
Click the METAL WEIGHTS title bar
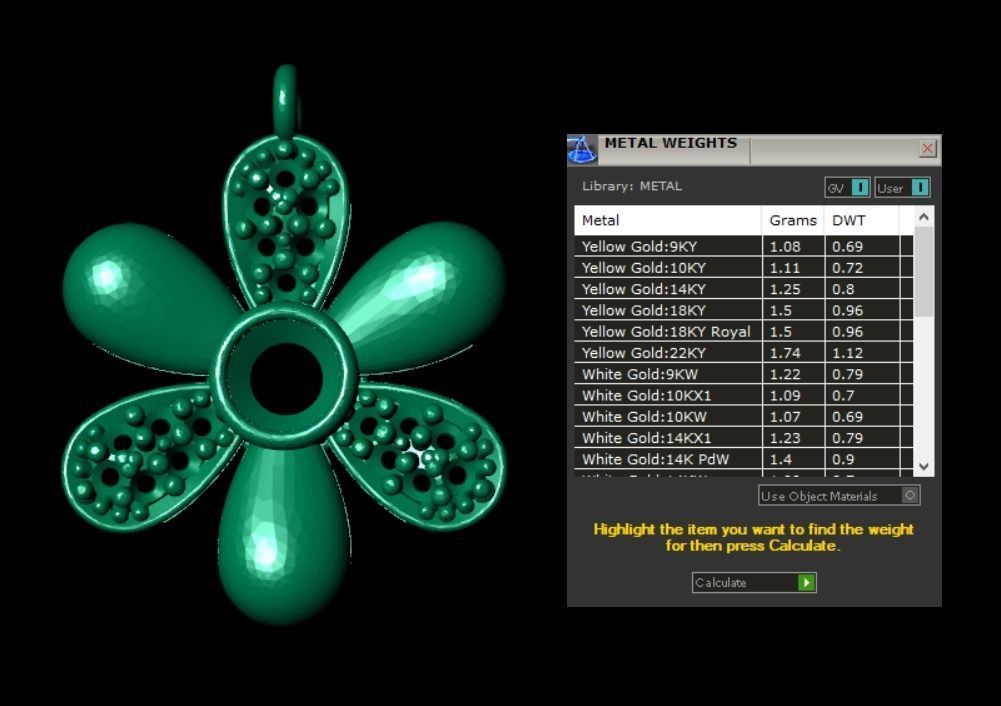click(x=753, y=149)
